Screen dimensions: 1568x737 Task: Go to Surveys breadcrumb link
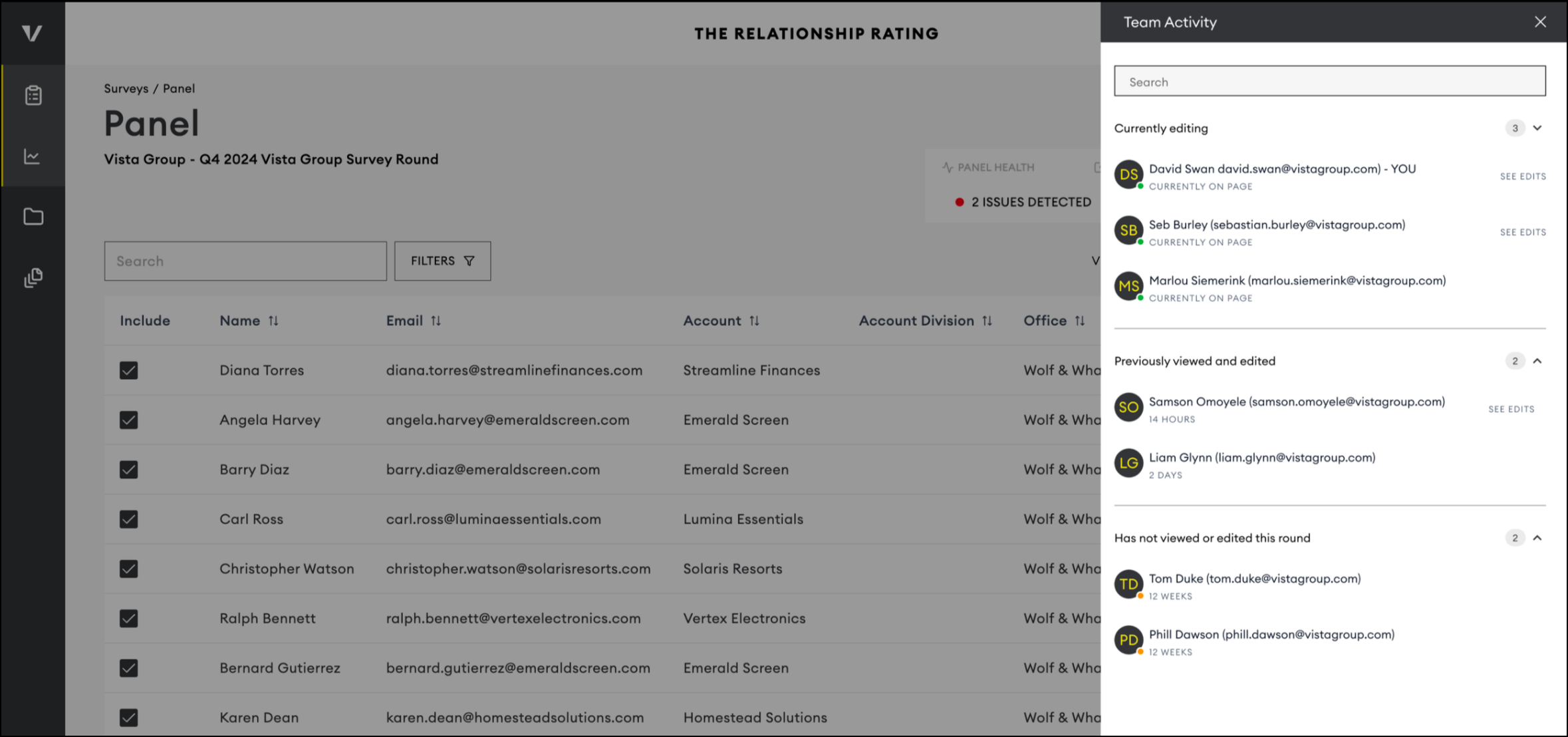(x=126, y=88)
